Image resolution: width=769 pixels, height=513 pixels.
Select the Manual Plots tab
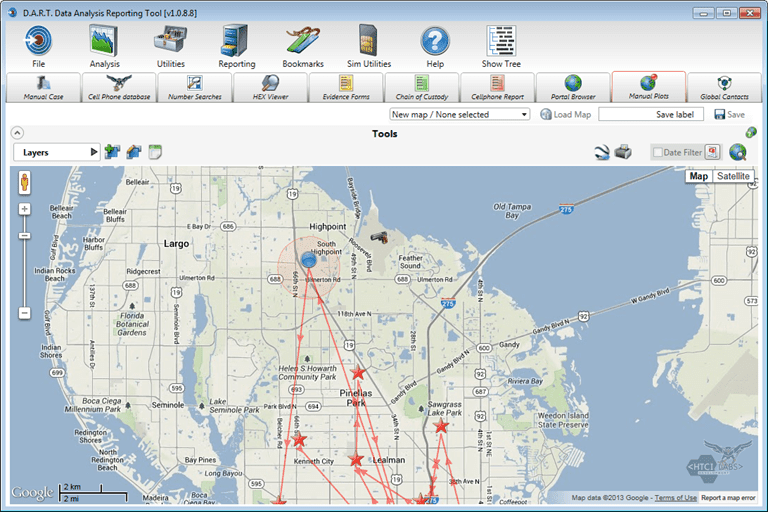(x=648, y=87)
